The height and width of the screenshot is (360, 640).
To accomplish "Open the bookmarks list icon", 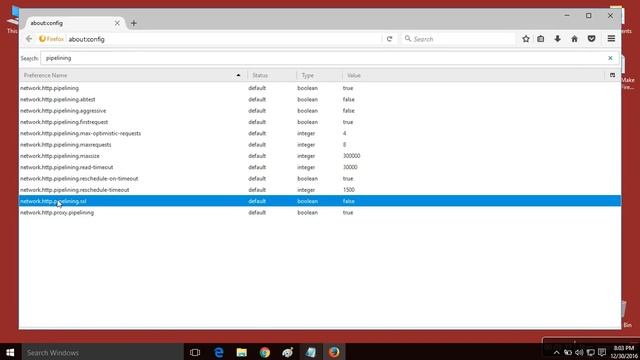I will [541, 39].
